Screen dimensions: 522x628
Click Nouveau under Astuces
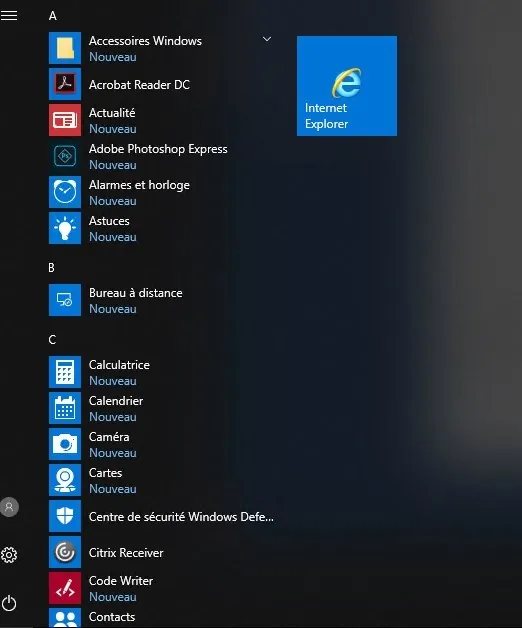(x=113, y=237)
